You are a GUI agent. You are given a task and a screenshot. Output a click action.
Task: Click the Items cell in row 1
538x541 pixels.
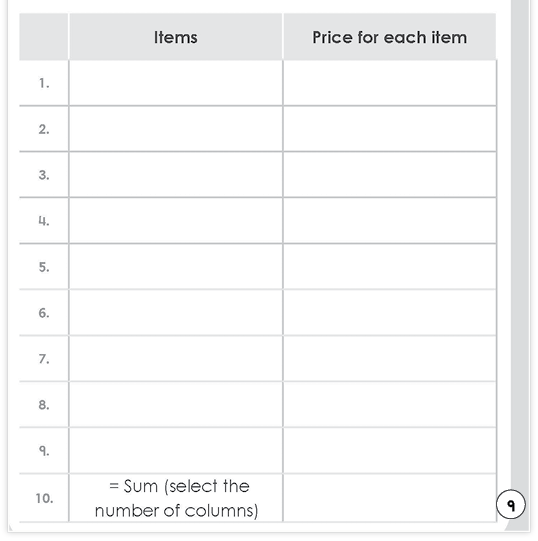[176, 83]
